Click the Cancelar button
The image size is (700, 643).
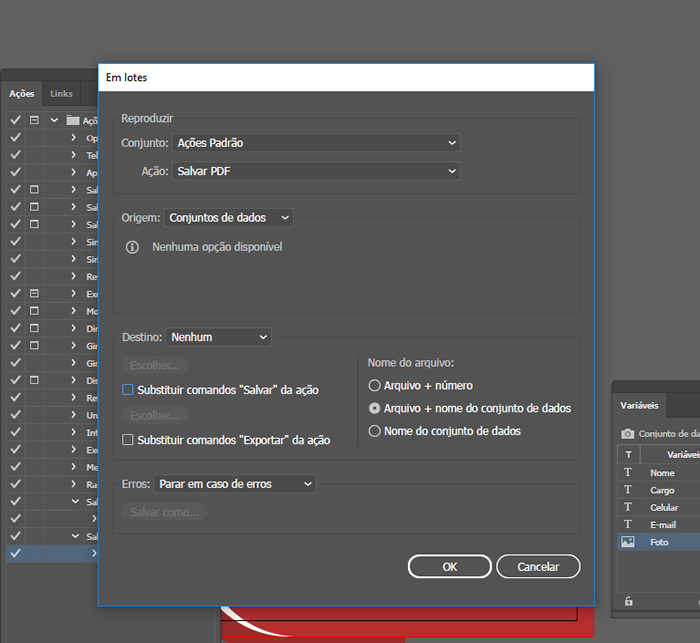click(x=538, y=567)
